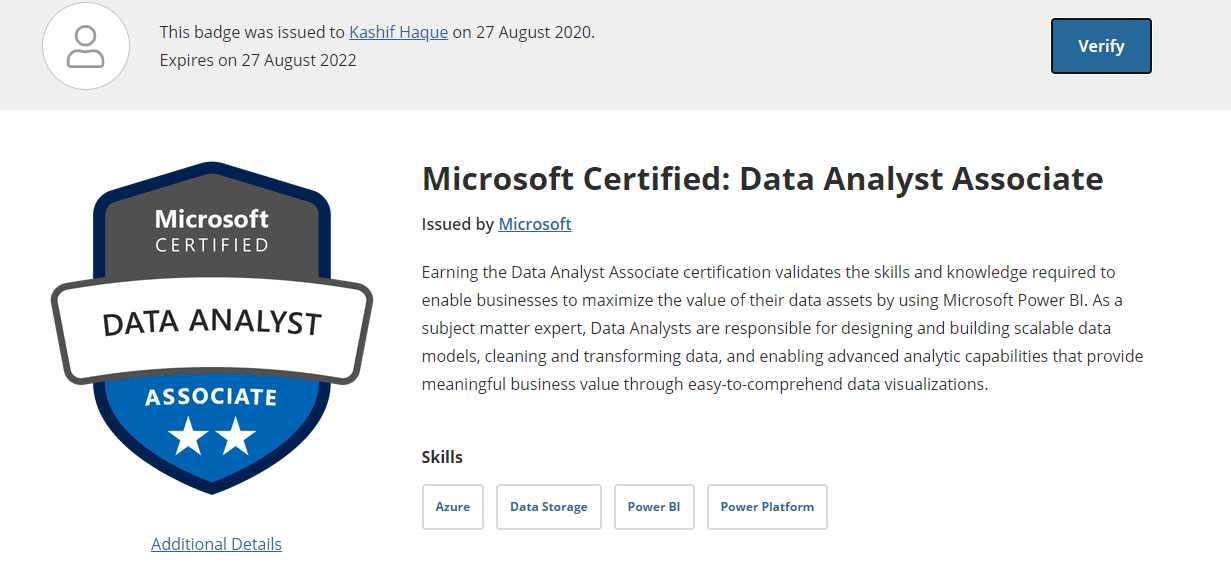Click the ASSOCIATE label on the badge
The height and width of the screenshot is (579, 1231).
[x=211, y=397]
